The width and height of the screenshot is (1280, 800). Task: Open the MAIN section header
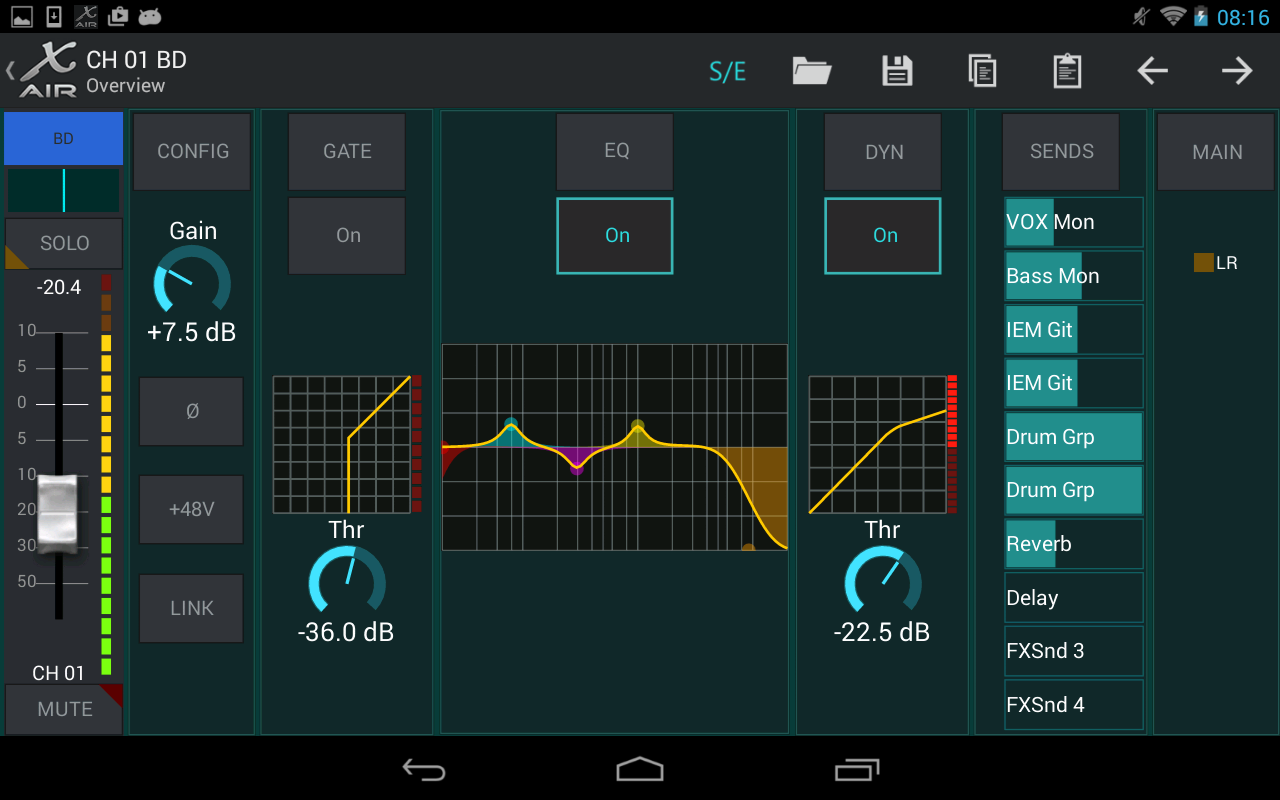(x=1216, y=151)
